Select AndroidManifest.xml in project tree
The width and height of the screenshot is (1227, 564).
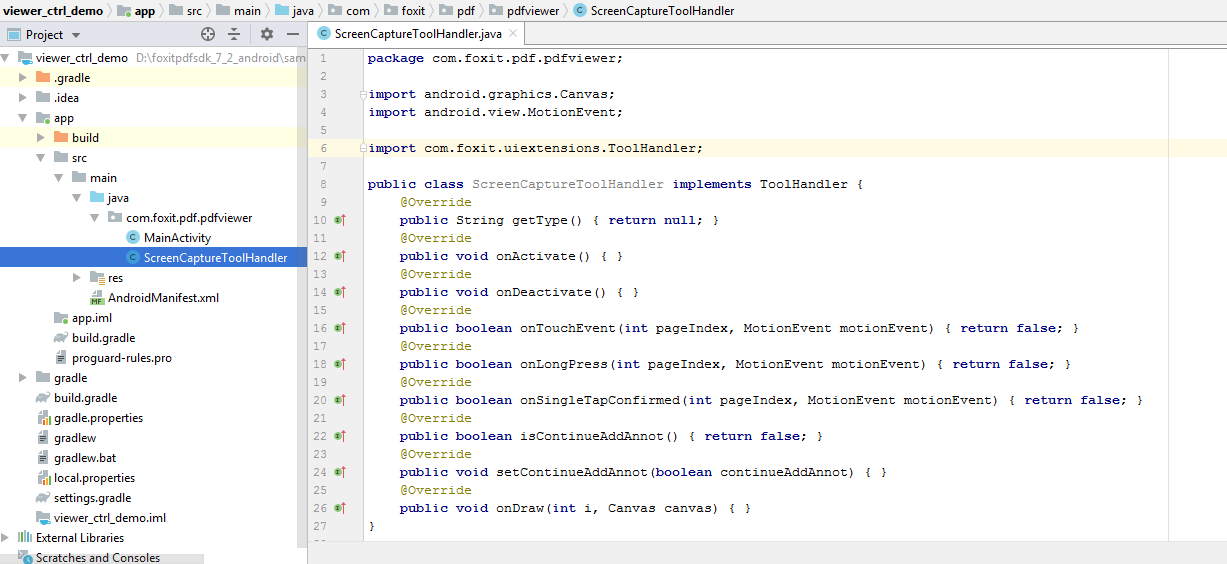coord(163,298)
